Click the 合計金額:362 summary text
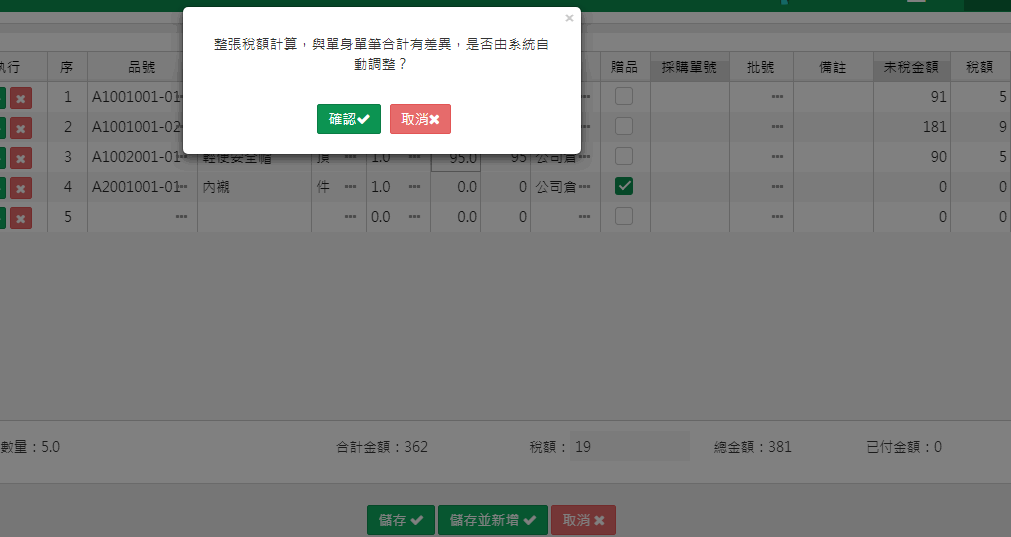 [382, 447]
